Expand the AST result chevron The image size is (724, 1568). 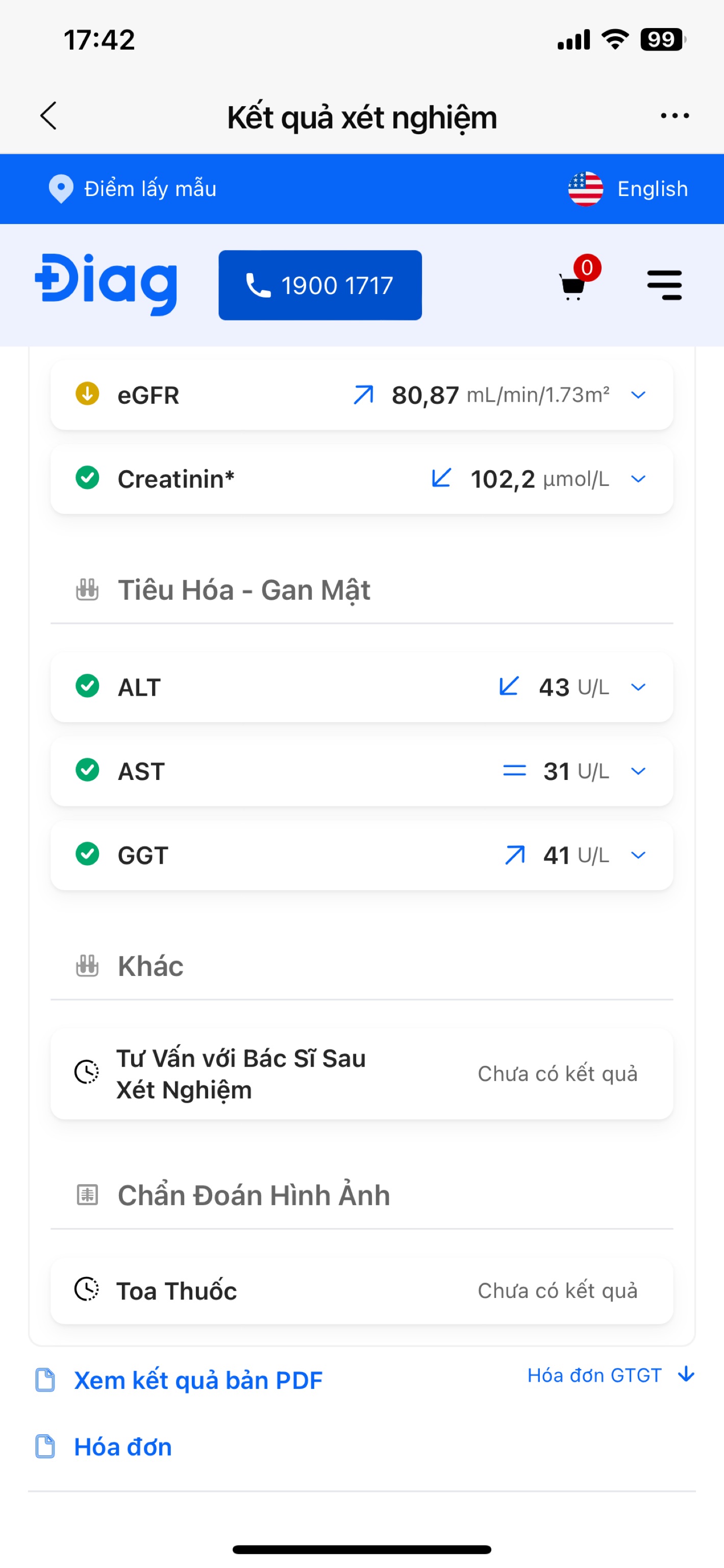point(638,771)
